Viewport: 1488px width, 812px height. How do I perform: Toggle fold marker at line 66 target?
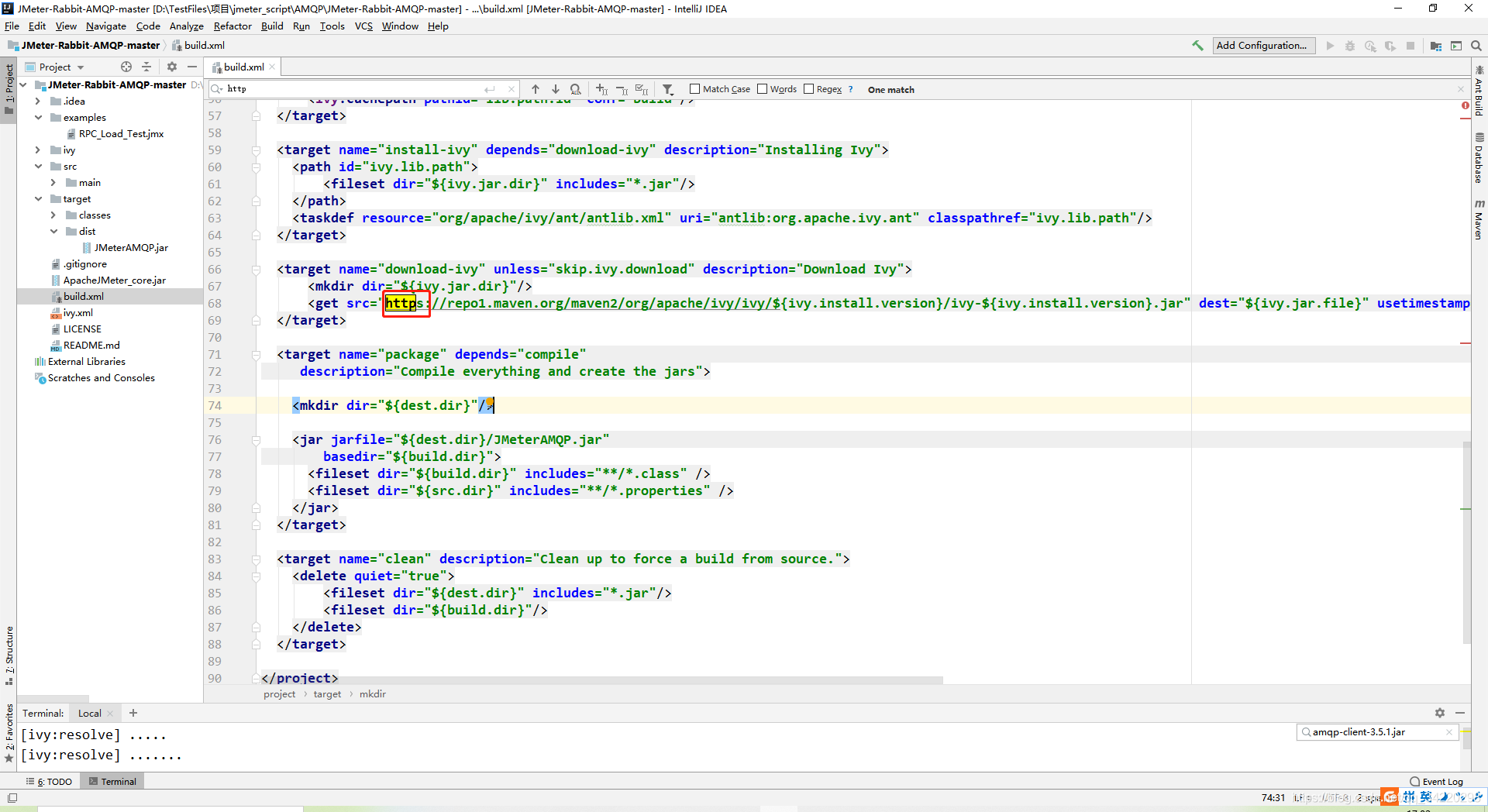(256, 270)
